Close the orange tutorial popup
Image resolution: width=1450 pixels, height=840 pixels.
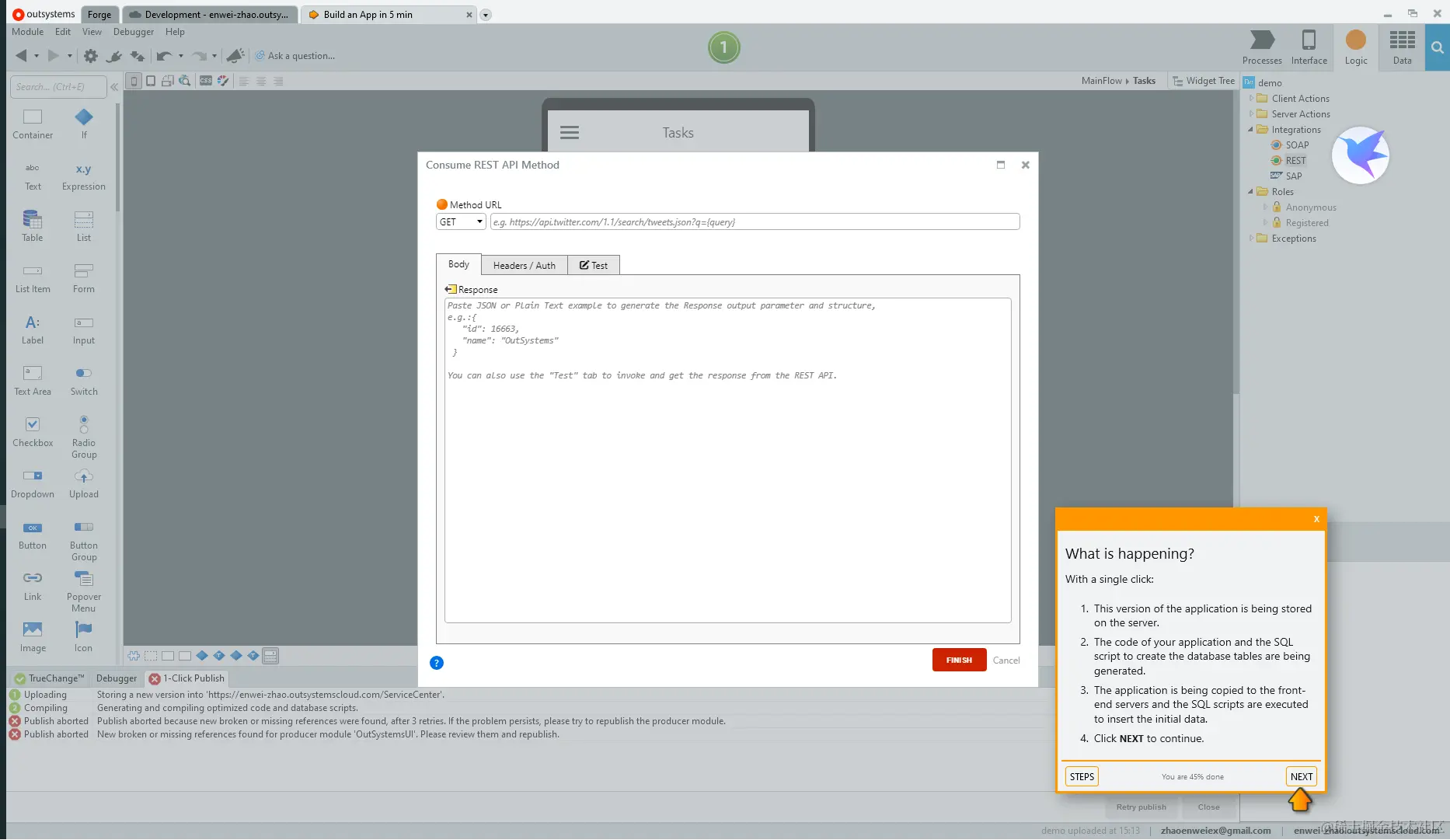1316,519
